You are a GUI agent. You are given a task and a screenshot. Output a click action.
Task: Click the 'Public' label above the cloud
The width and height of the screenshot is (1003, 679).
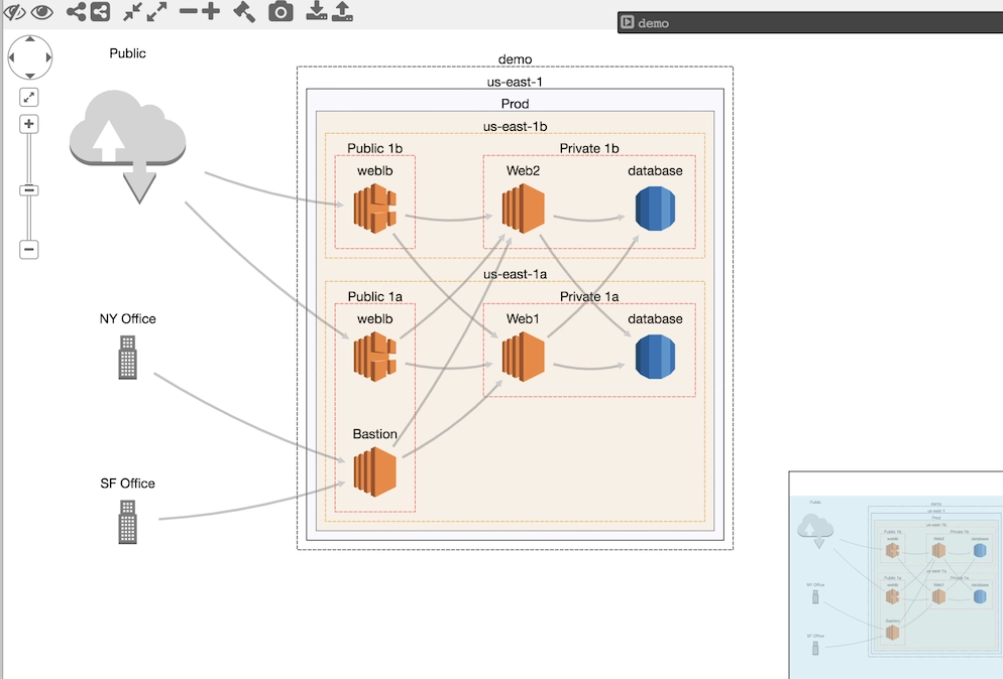(x=127, y=53)
